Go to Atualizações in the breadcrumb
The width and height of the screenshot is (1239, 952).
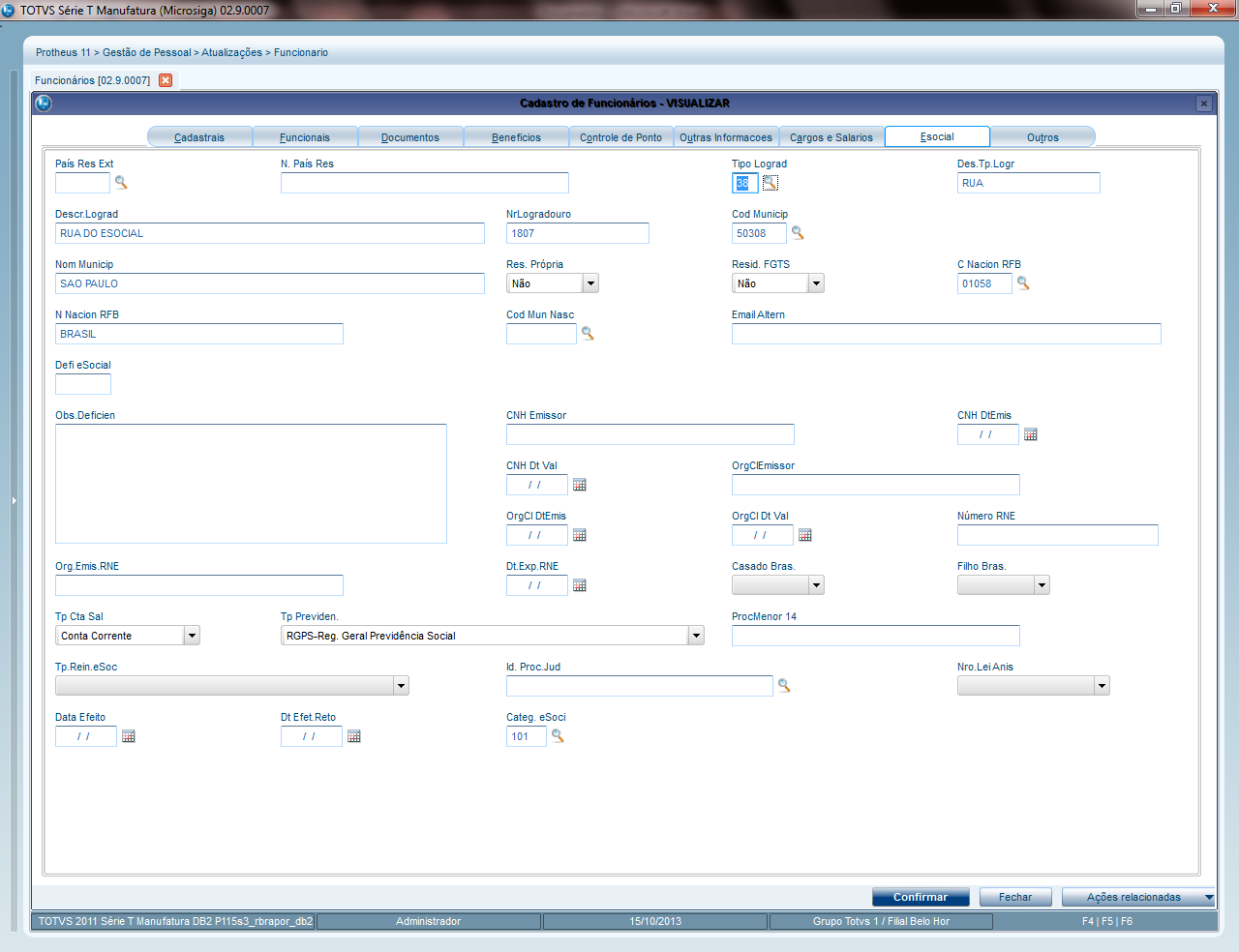(231, 52)
